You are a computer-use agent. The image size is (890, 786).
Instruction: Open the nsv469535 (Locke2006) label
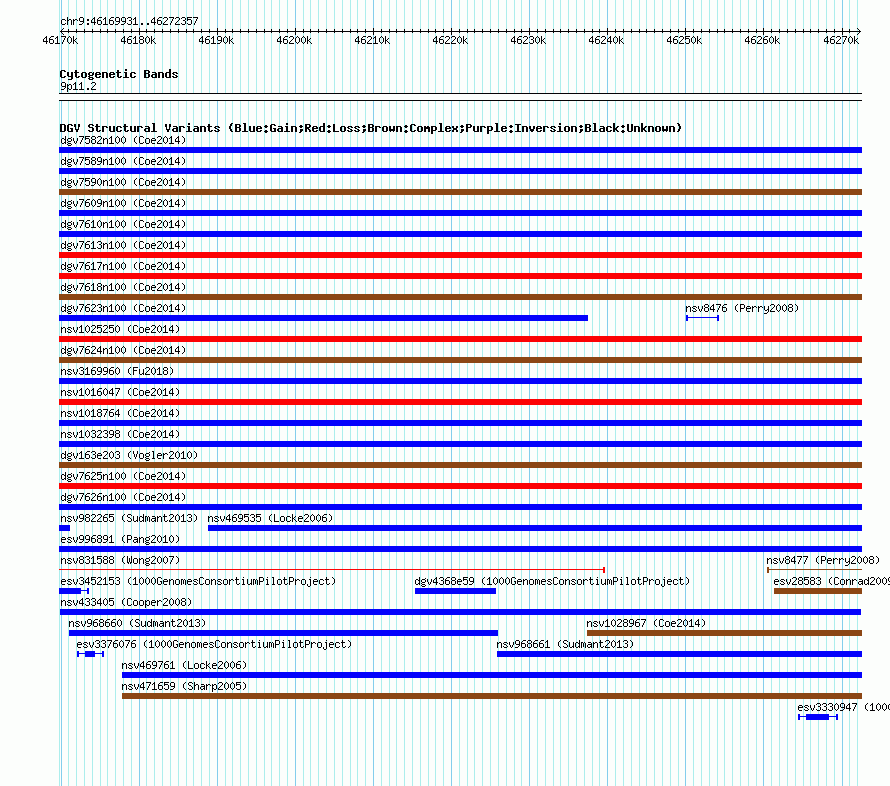(270, 518)
